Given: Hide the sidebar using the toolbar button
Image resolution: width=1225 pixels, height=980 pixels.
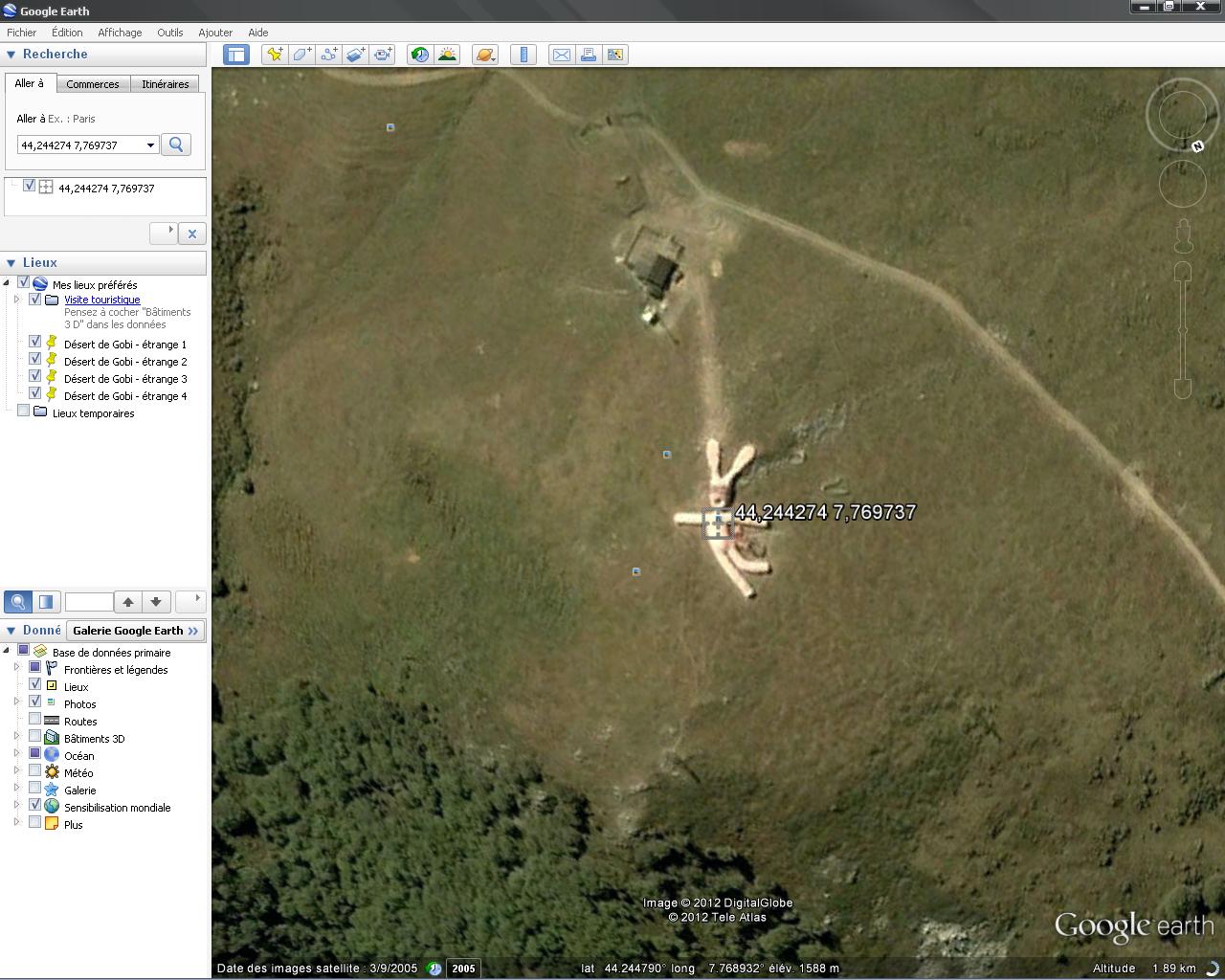Looking at the screenshot, I should pyautogui.click(x=236, y=55).
